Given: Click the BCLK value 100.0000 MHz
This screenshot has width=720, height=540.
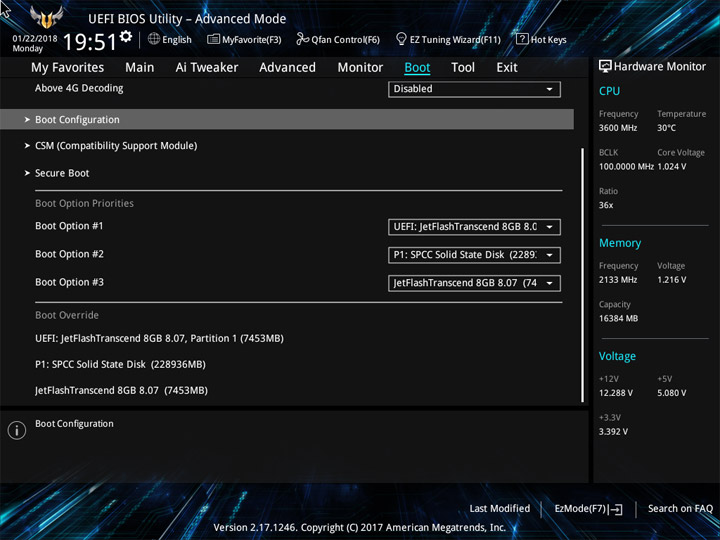Looking at the screenshot, I should pyautogui.click(x=626, y=167).
